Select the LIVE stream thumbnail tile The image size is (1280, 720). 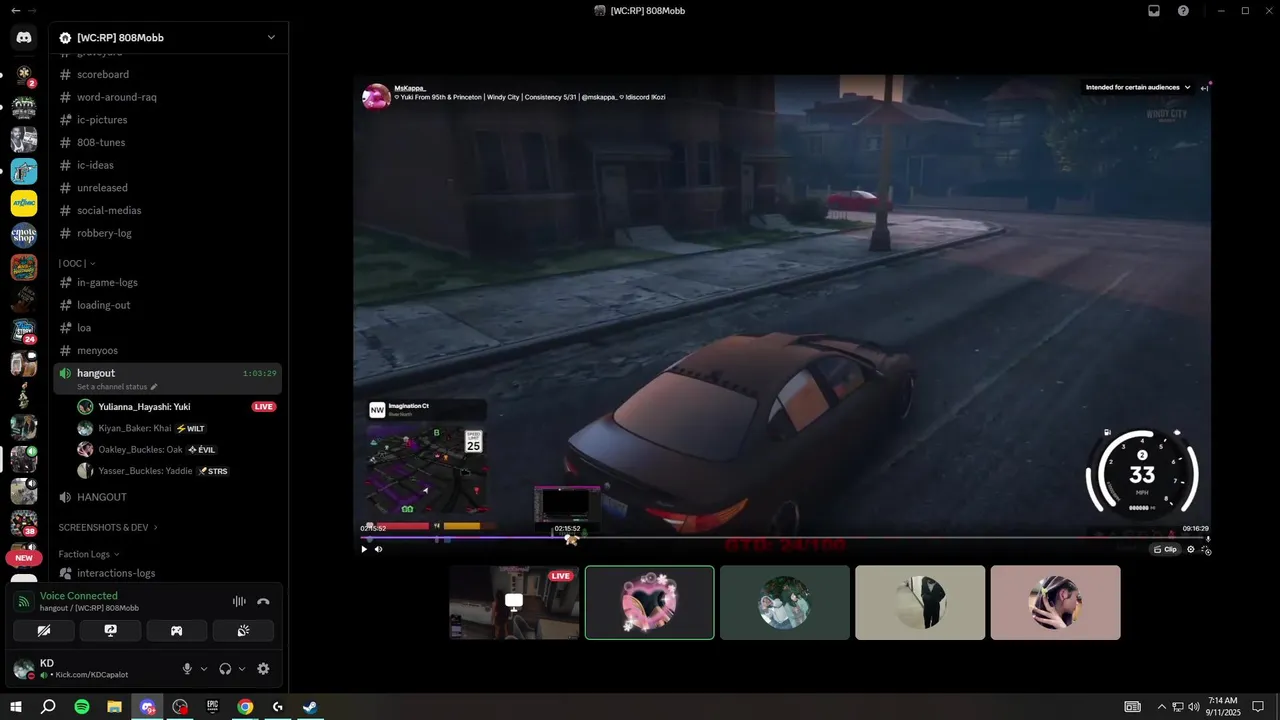[514, 603]
